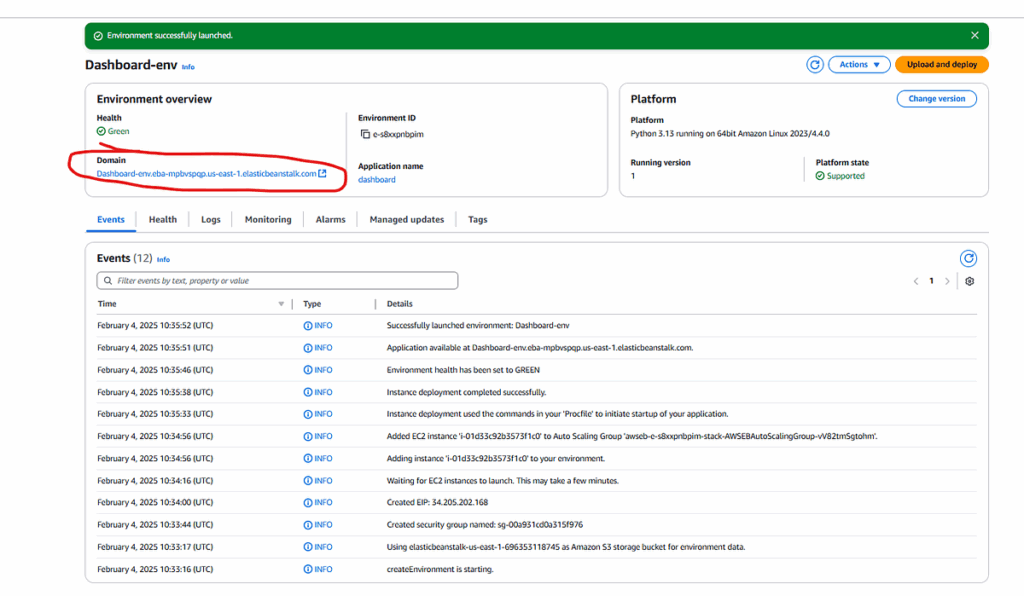Open the Managed updates tab
This screenshot has width=1024, height=596.
point(405,219)
